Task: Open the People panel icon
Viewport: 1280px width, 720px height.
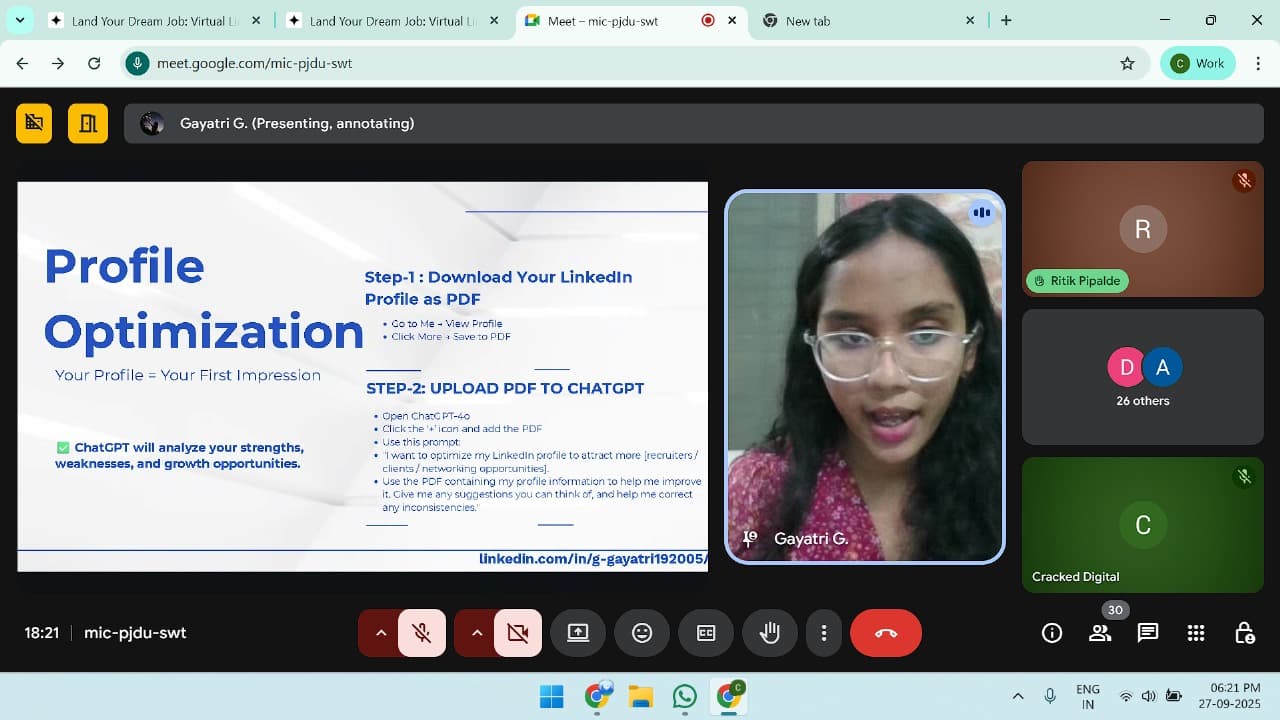Action: pyautogui.click(x=1100, y=633)
